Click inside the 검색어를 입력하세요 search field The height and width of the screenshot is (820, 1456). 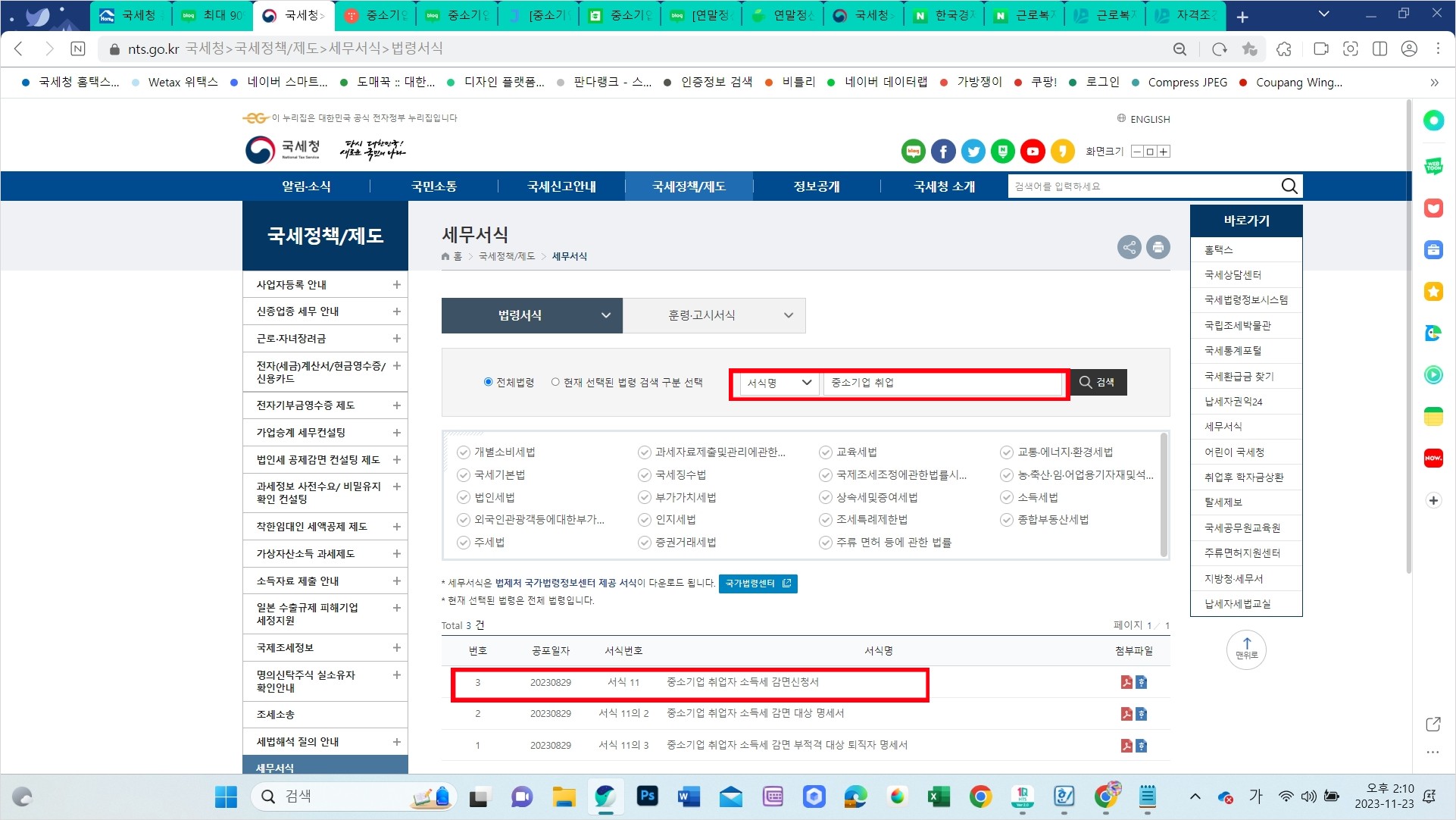[1098, 186]
